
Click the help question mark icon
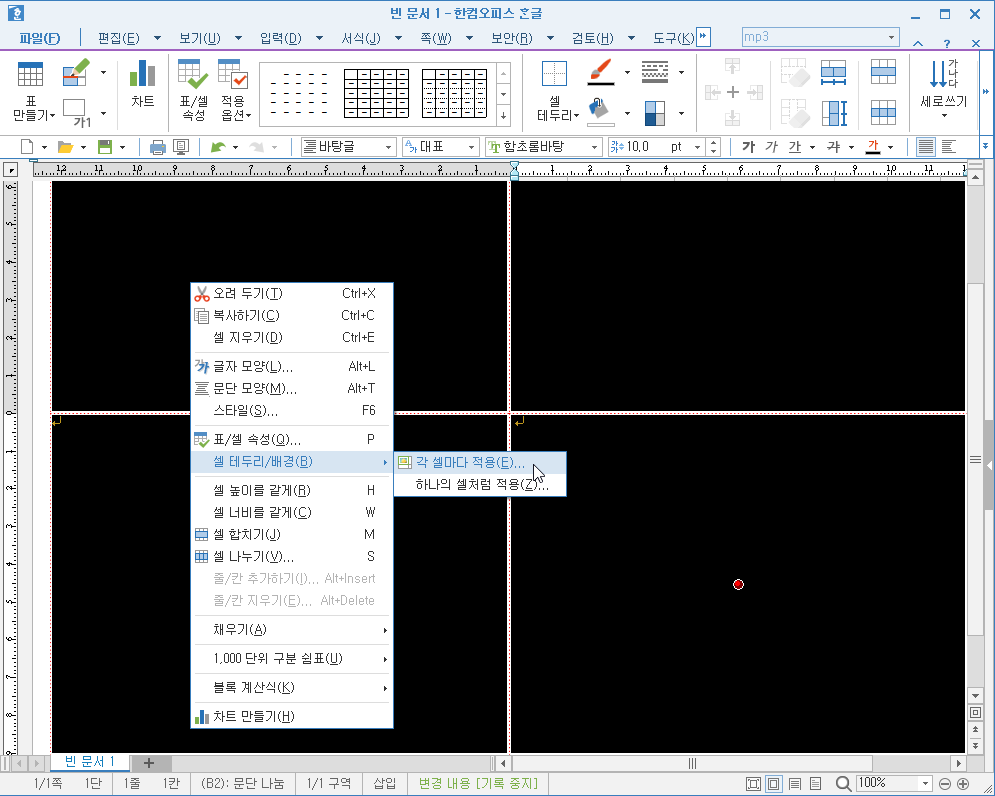pos(947,44)
